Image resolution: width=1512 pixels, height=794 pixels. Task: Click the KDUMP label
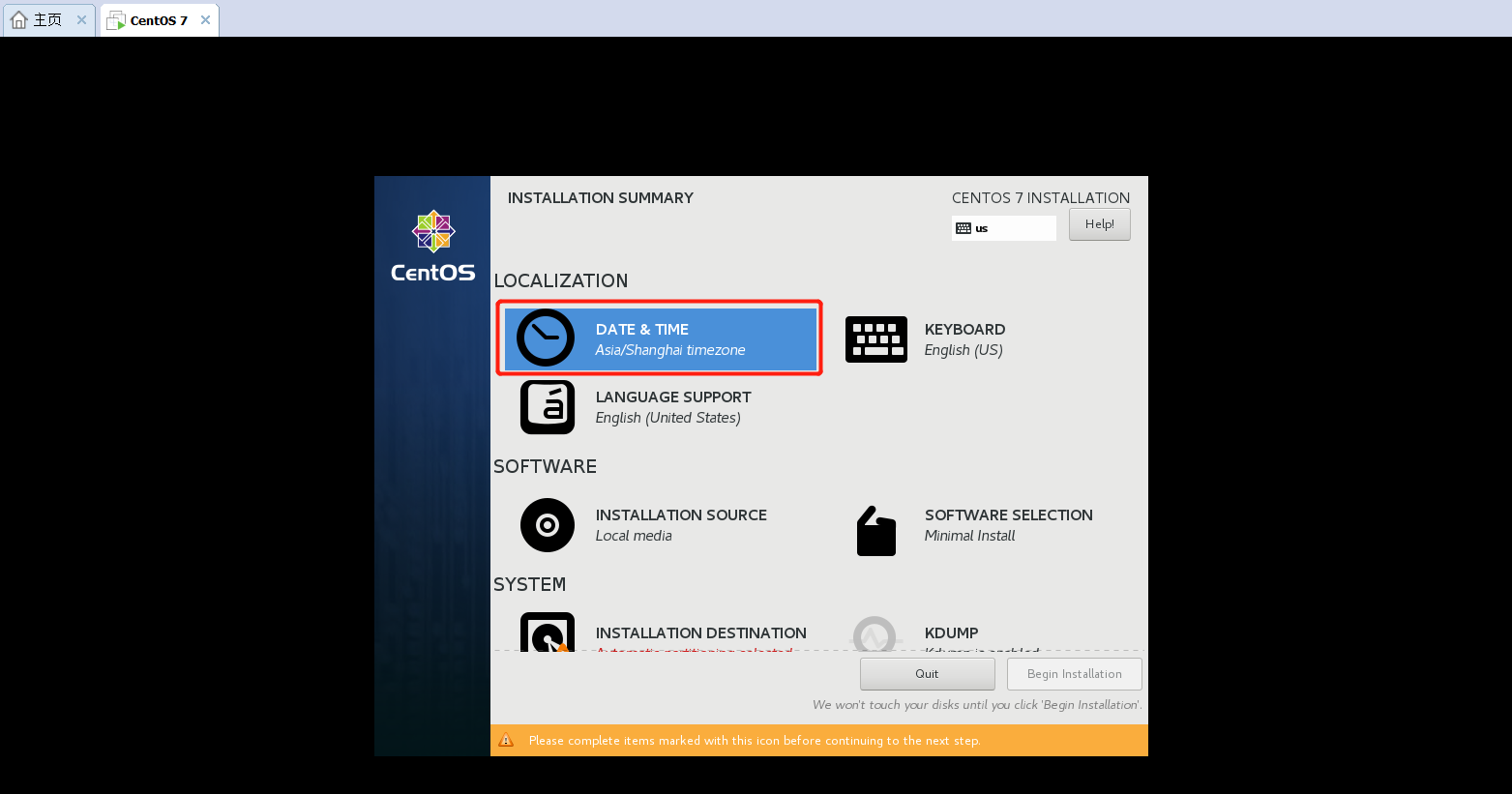(x=952, y=633)
